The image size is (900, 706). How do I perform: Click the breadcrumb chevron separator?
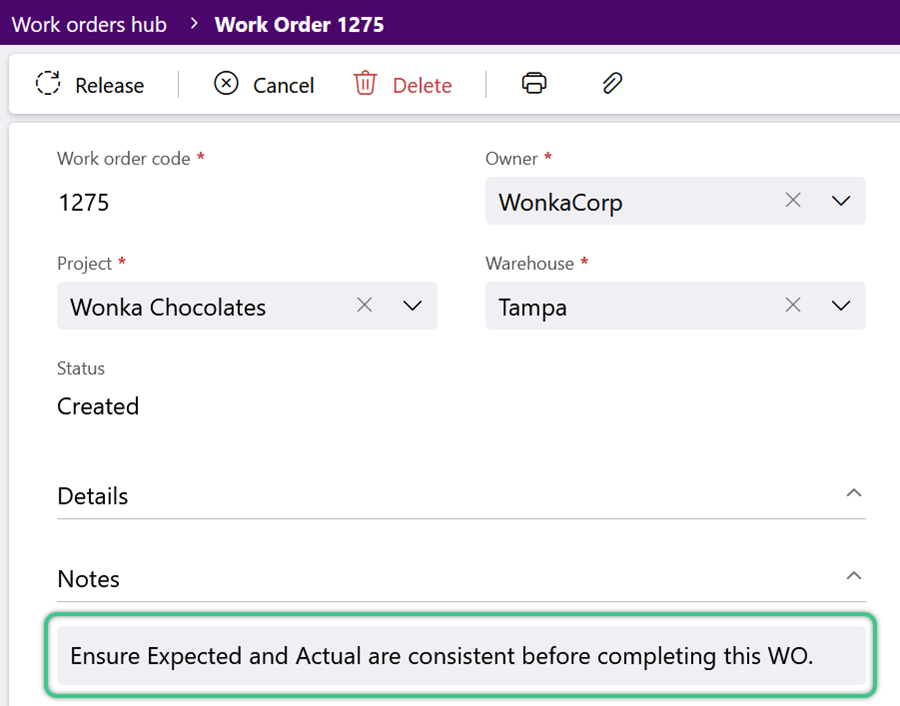[x=194, y=24]
